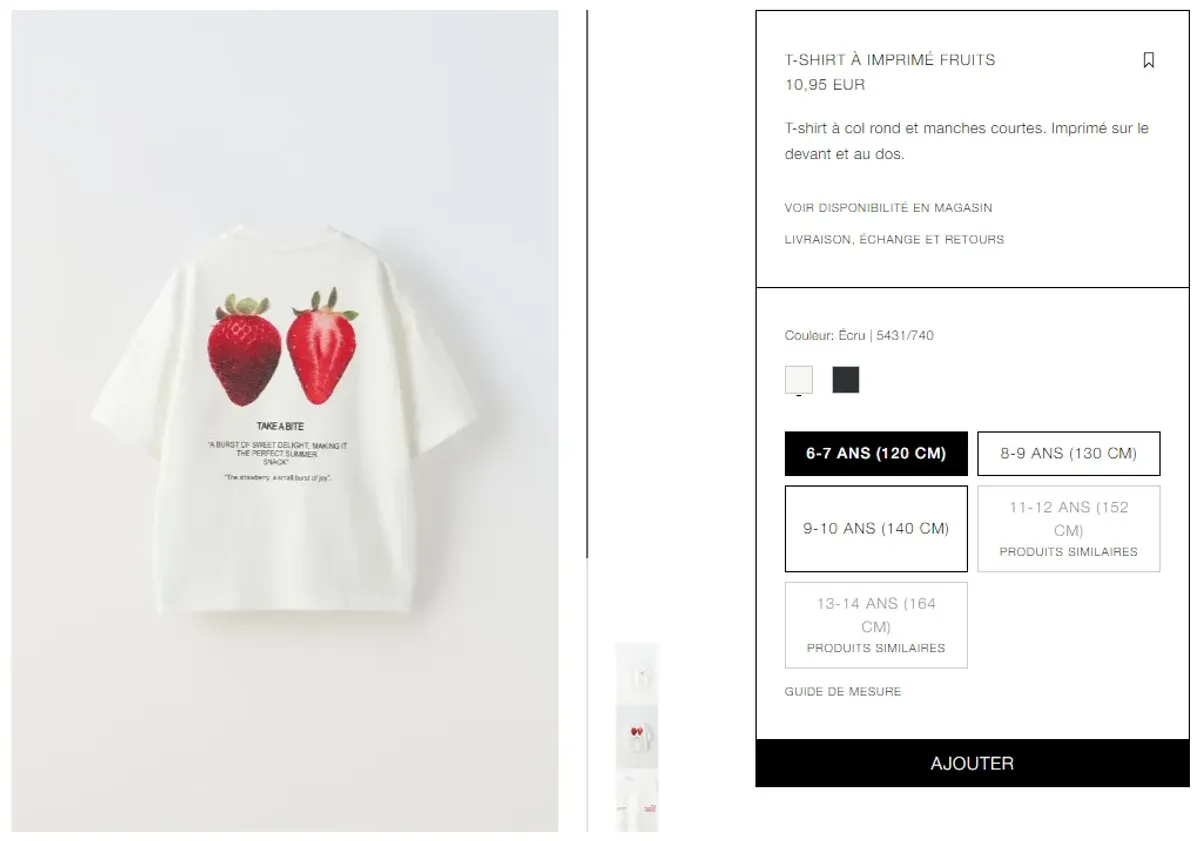Image resolution: width=1200 pixels, height=841 pixels.
Task: Choose size 9-10 ANS (140 CM)
Action: click(876, 529)
